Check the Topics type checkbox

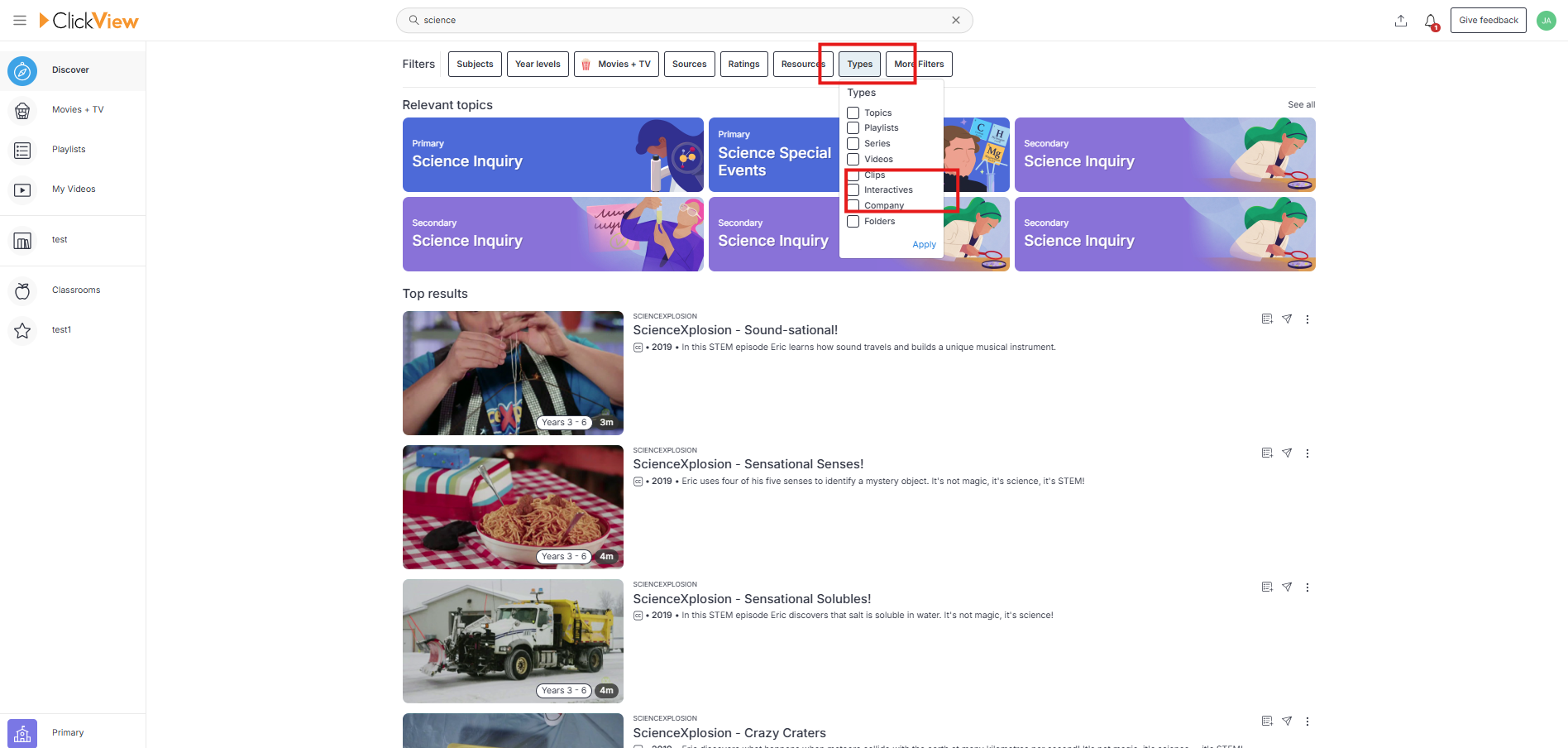(x=853, y=113)
